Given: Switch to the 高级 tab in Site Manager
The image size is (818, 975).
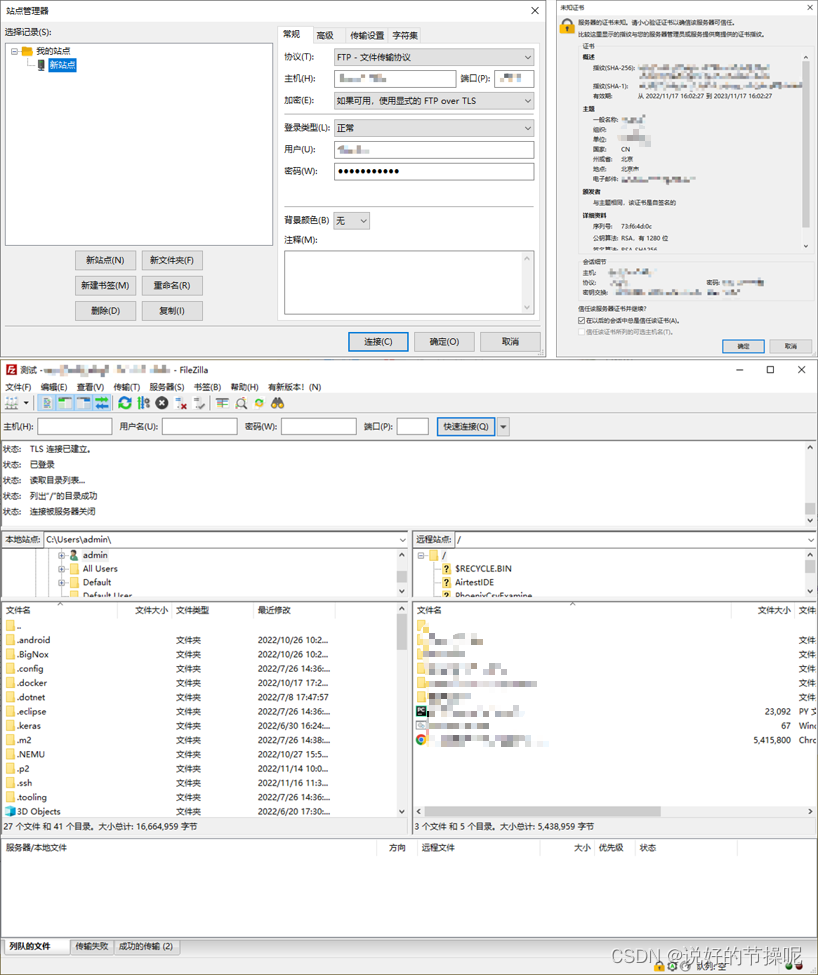Looking at the screenshot, I should point(325,35).
